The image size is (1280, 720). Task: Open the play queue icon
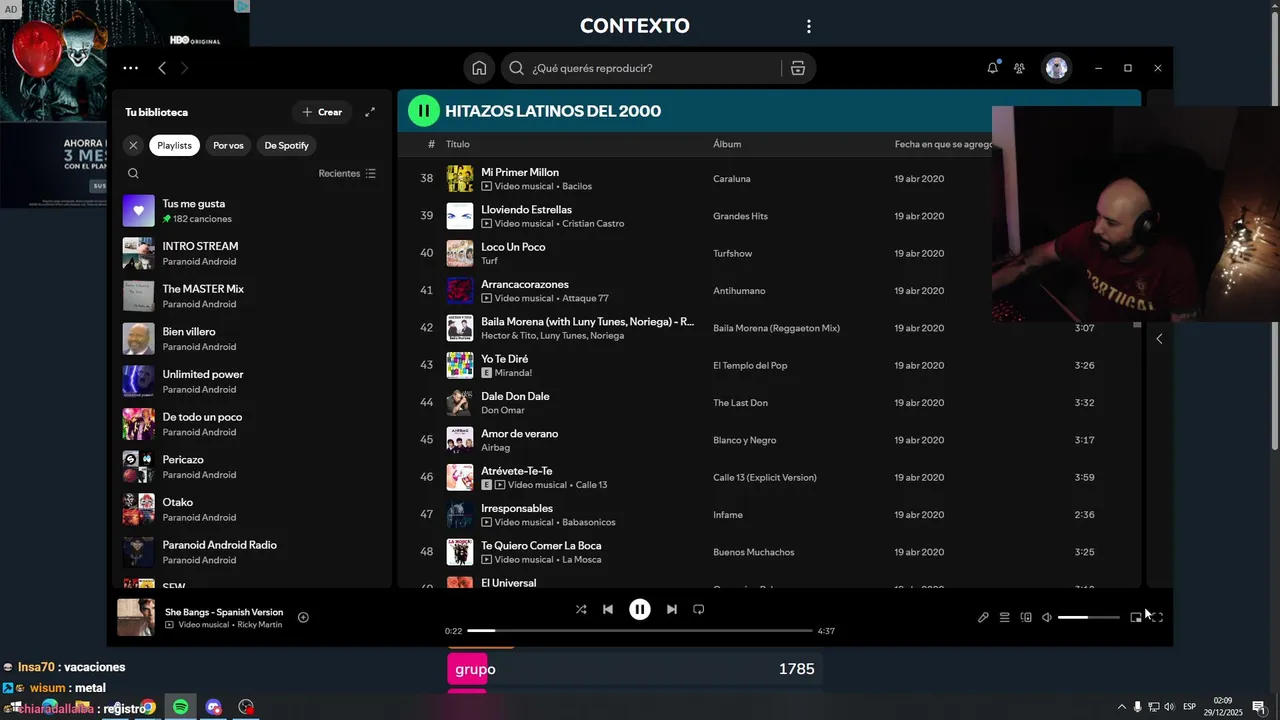(1004, 617)
